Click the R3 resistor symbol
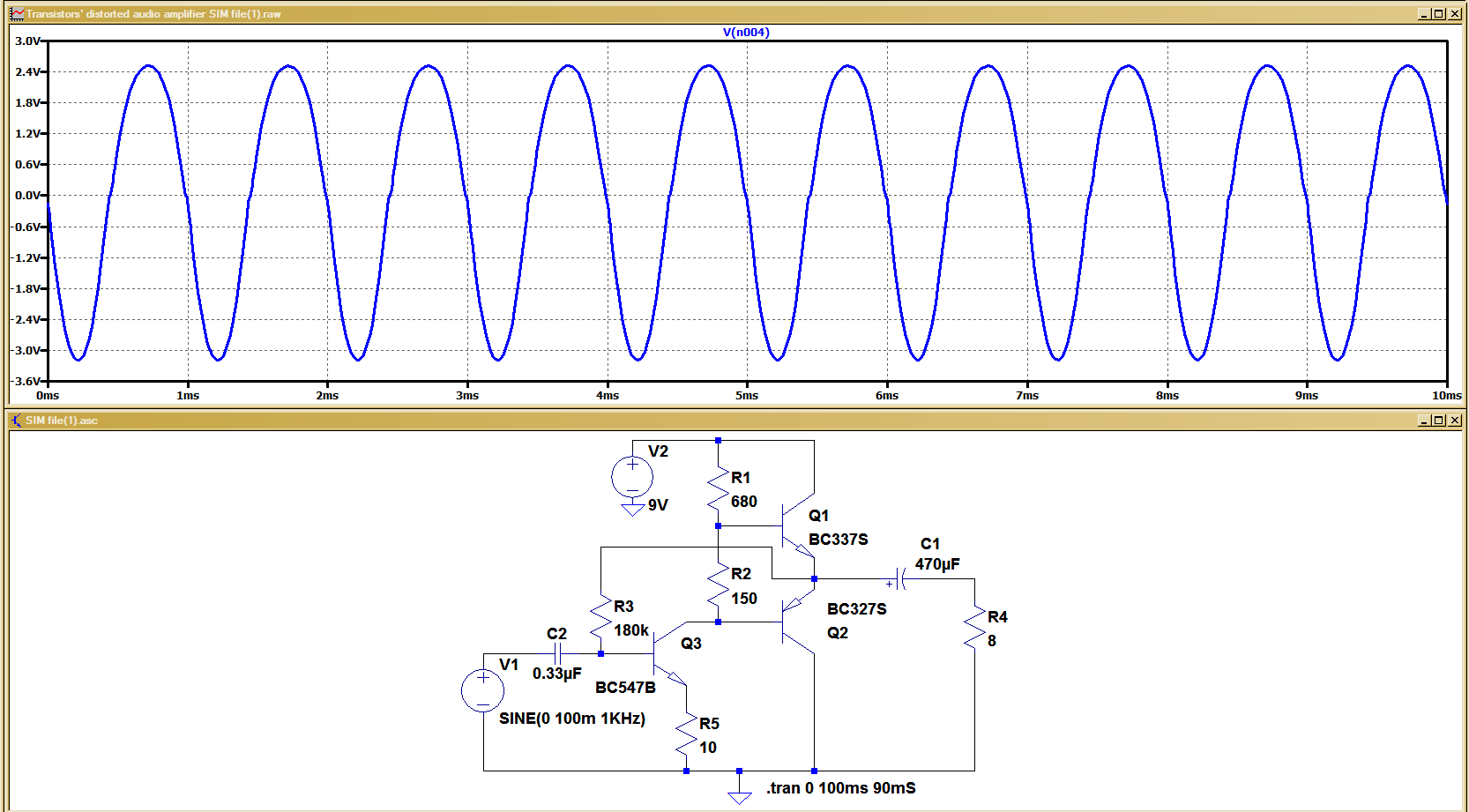Screen dimensions: 1469x812 [x=600, y=618]
